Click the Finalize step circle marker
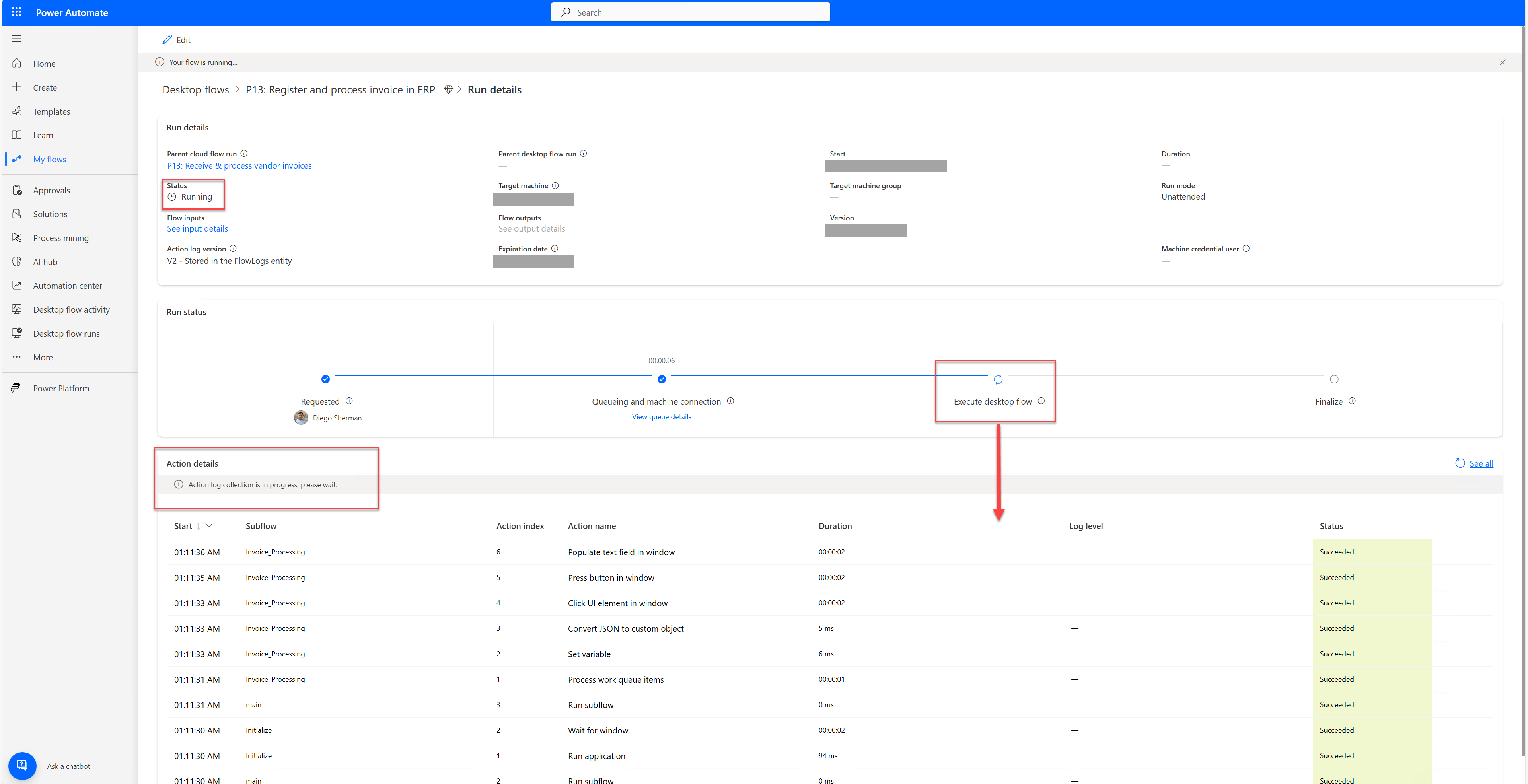1528x784 pixels. (1334, 379)
